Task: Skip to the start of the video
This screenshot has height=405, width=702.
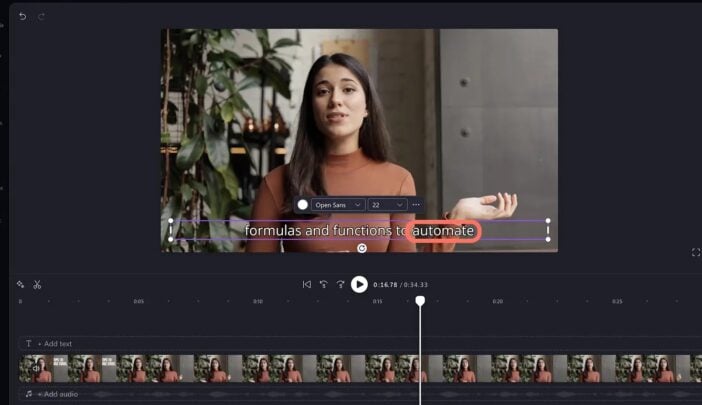Action: coord(307,285)
